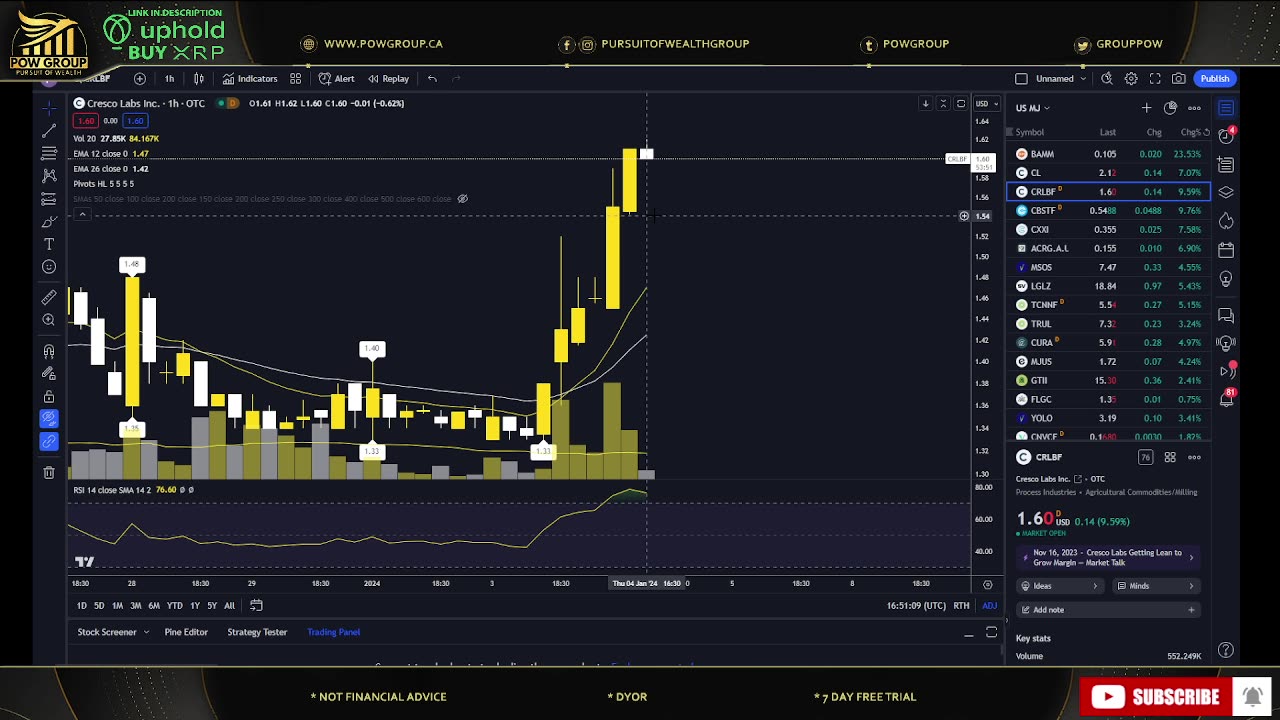This screenshot has height=720, width=1280.
Task: Open the Fibonacci retracement tools
Action: pos(48,153)
